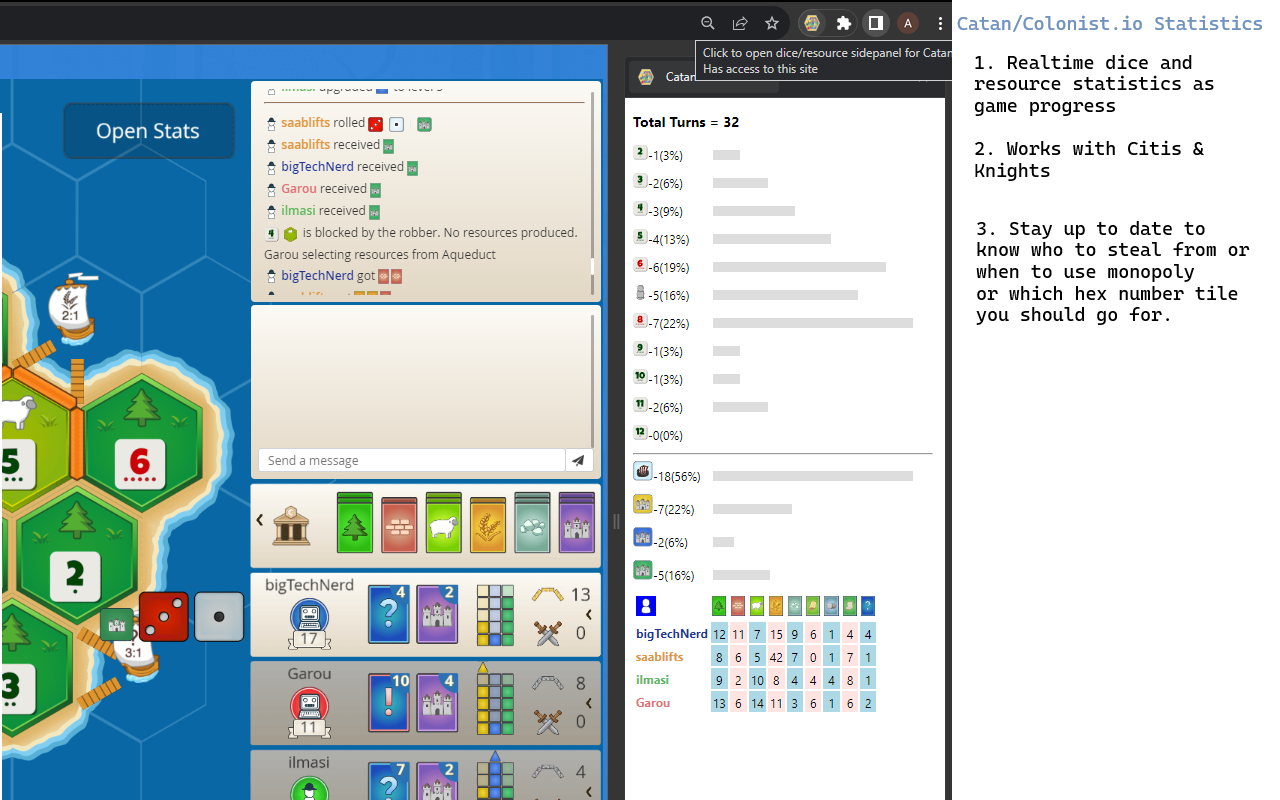1280x800 pixels.
Task: Click Garou's exclamation card stack showing 10
Action: 389,702
